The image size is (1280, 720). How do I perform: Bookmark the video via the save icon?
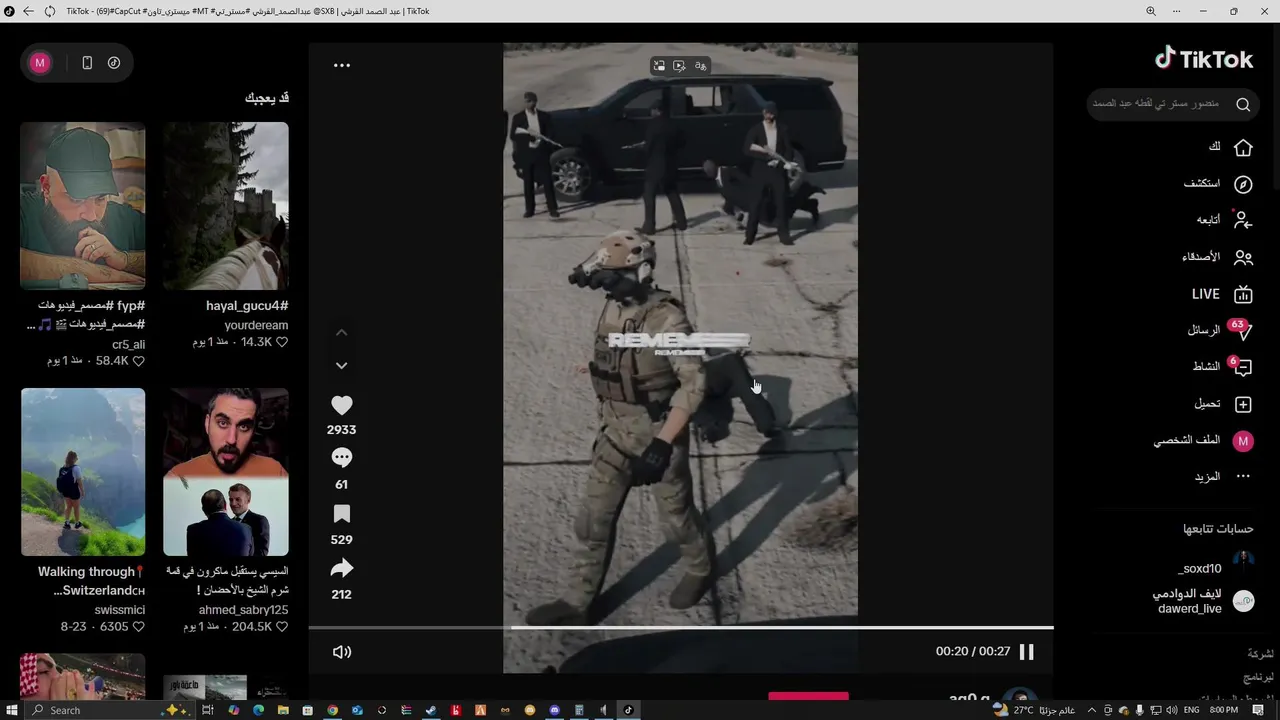pyautogui.click(x=342, y=514)
